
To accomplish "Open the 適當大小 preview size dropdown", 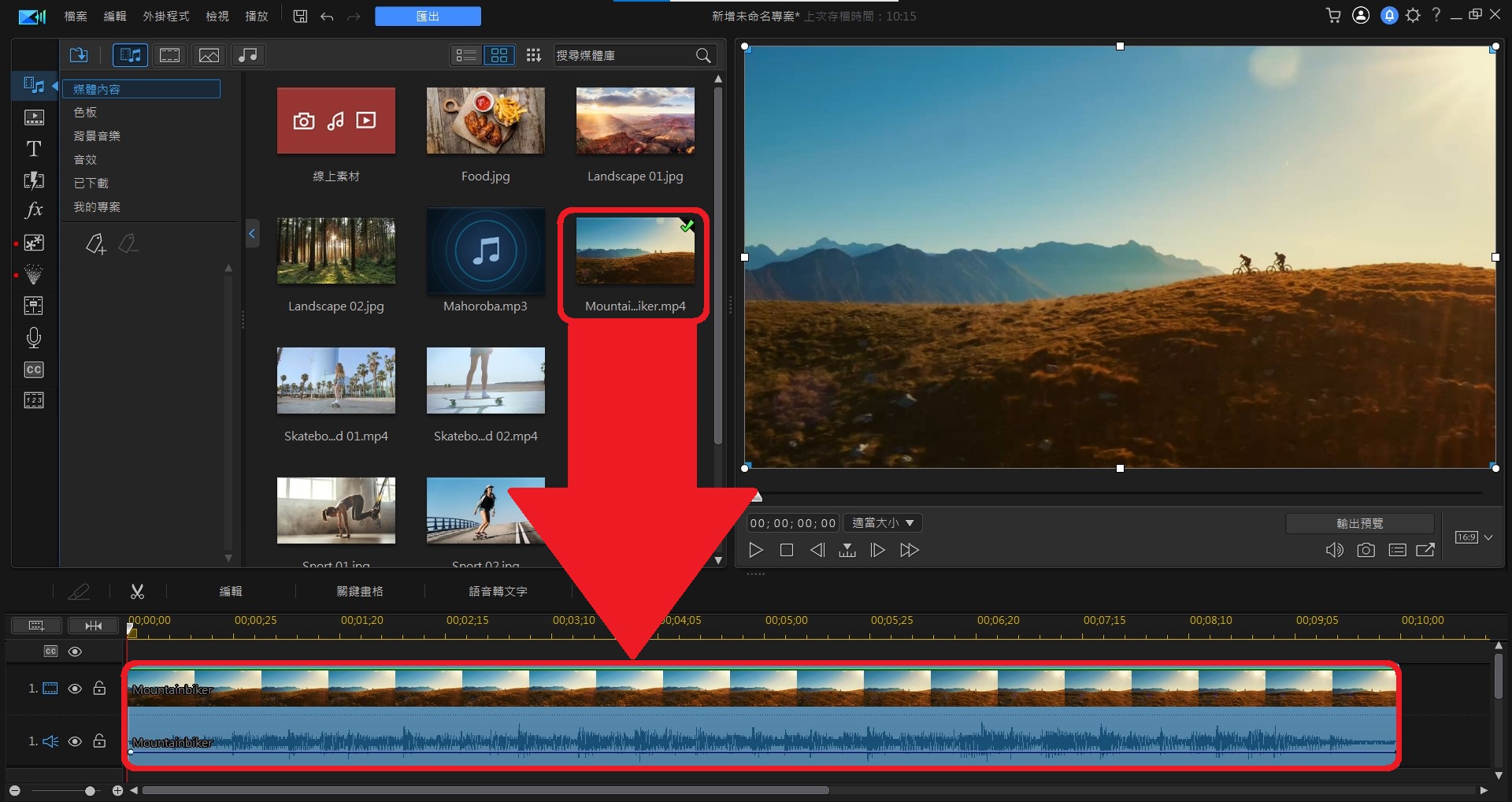I will 883,523.
